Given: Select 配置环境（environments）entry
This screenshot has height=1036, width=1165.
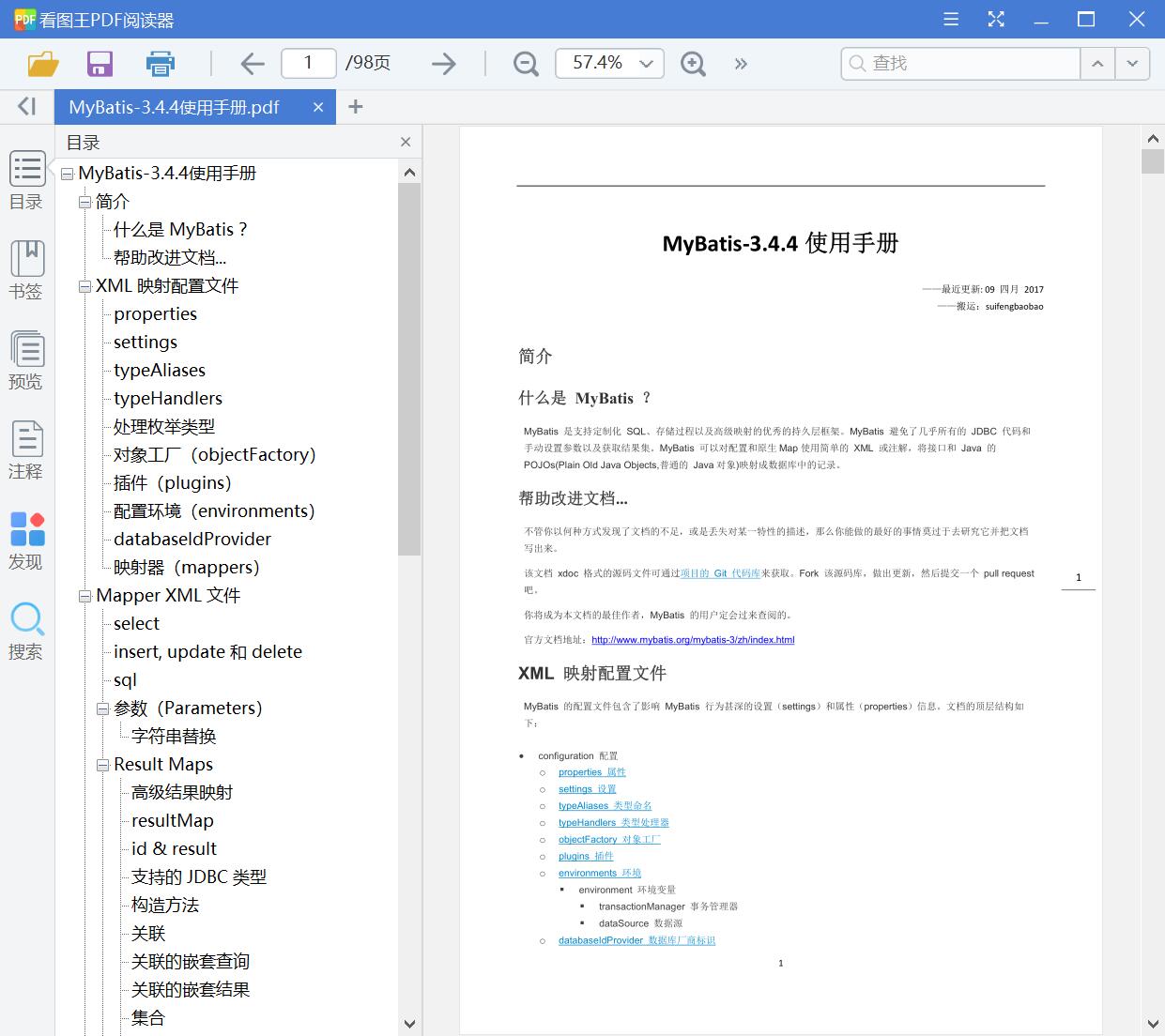Looking at the screenshot, I should point(214,511).
